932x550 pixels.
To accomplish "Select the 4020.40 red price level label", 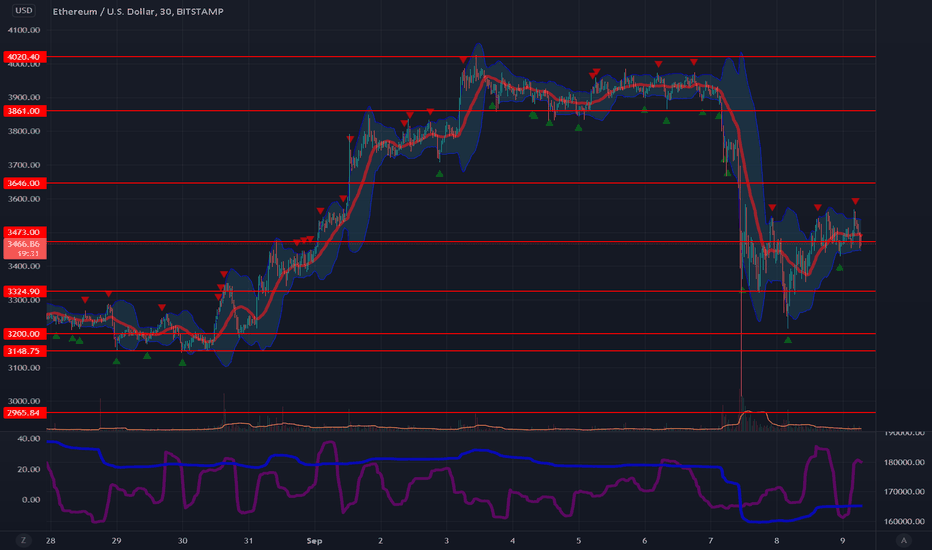I will tap(24, 57).
